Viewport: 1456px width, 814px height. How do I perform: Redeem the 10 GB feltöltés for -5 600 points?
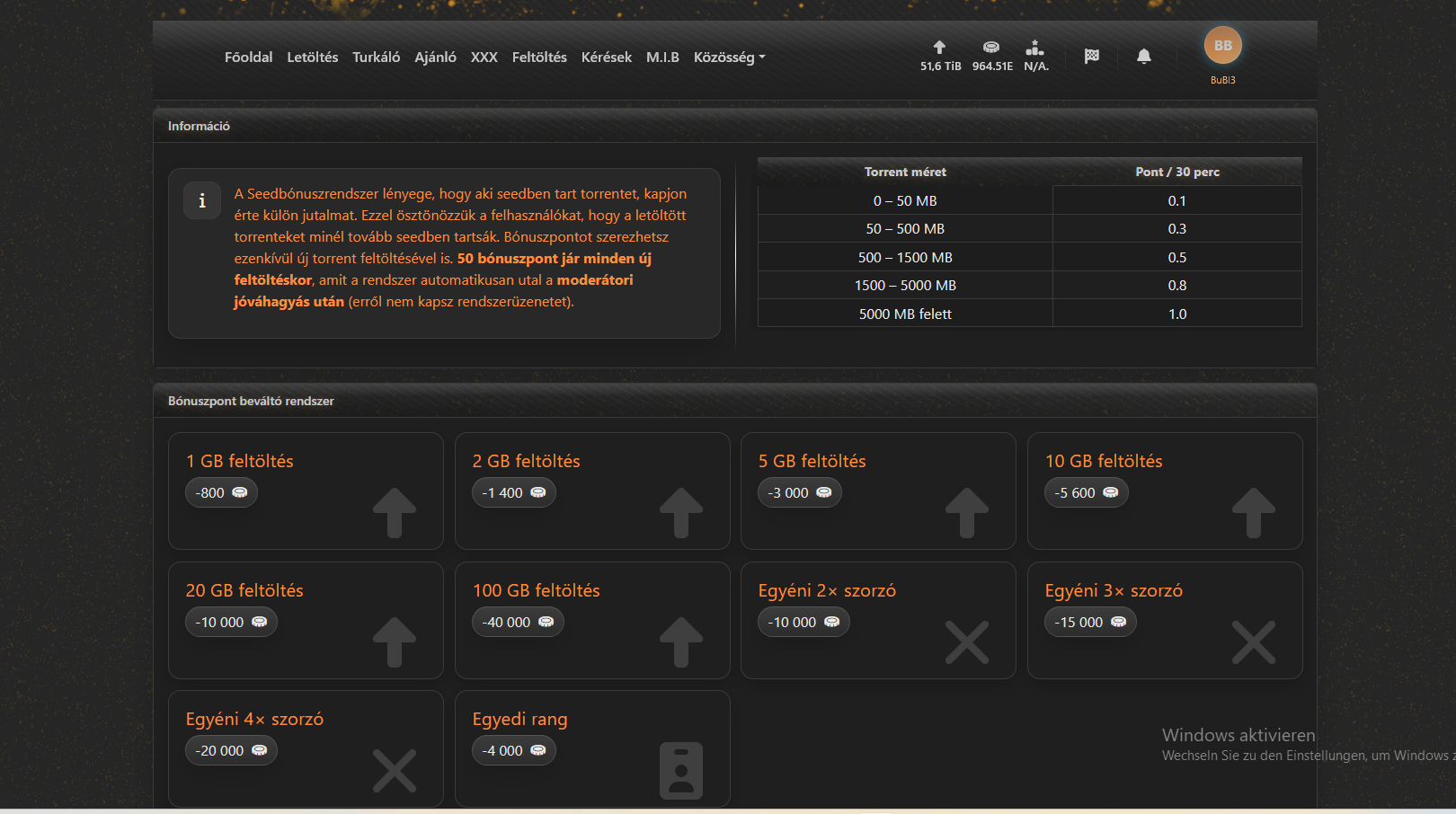[x=1164, y=491]
